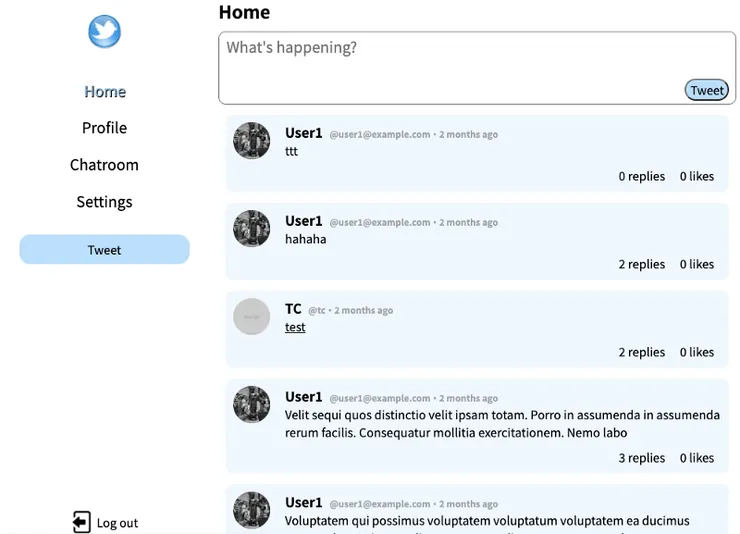Viewport: 740px width, 534px height.
Task: Click 0 likes on TC's test tweet
Action: [697, 352]
